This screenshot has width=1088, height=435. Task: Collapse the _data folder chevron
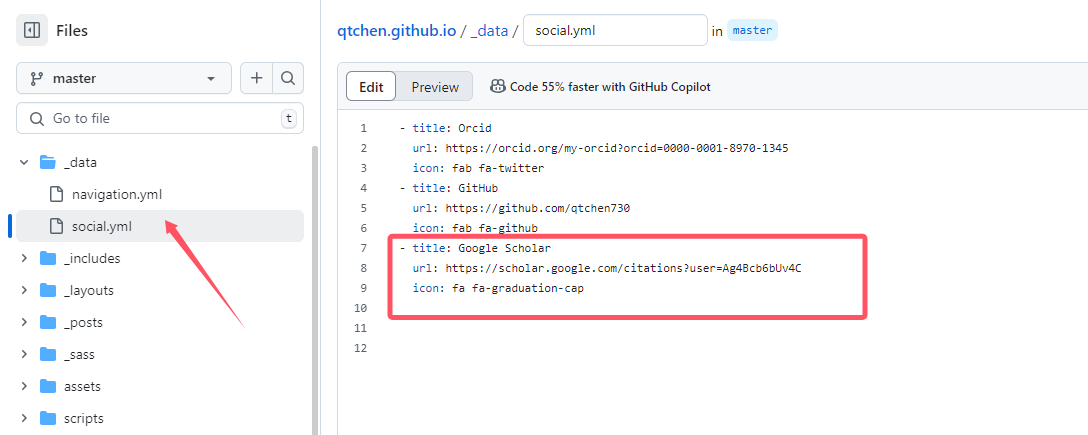tap(24, 162)
